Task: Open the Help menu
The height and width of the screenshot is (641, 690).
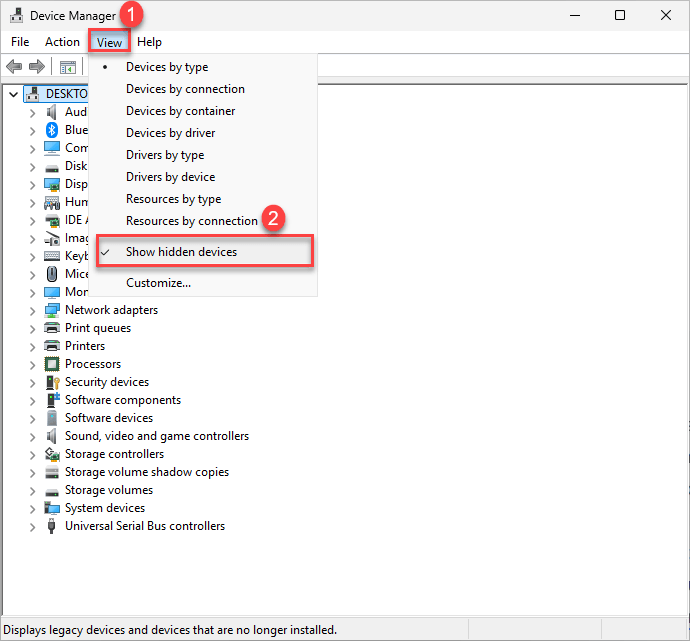Action: coord(149,42)
